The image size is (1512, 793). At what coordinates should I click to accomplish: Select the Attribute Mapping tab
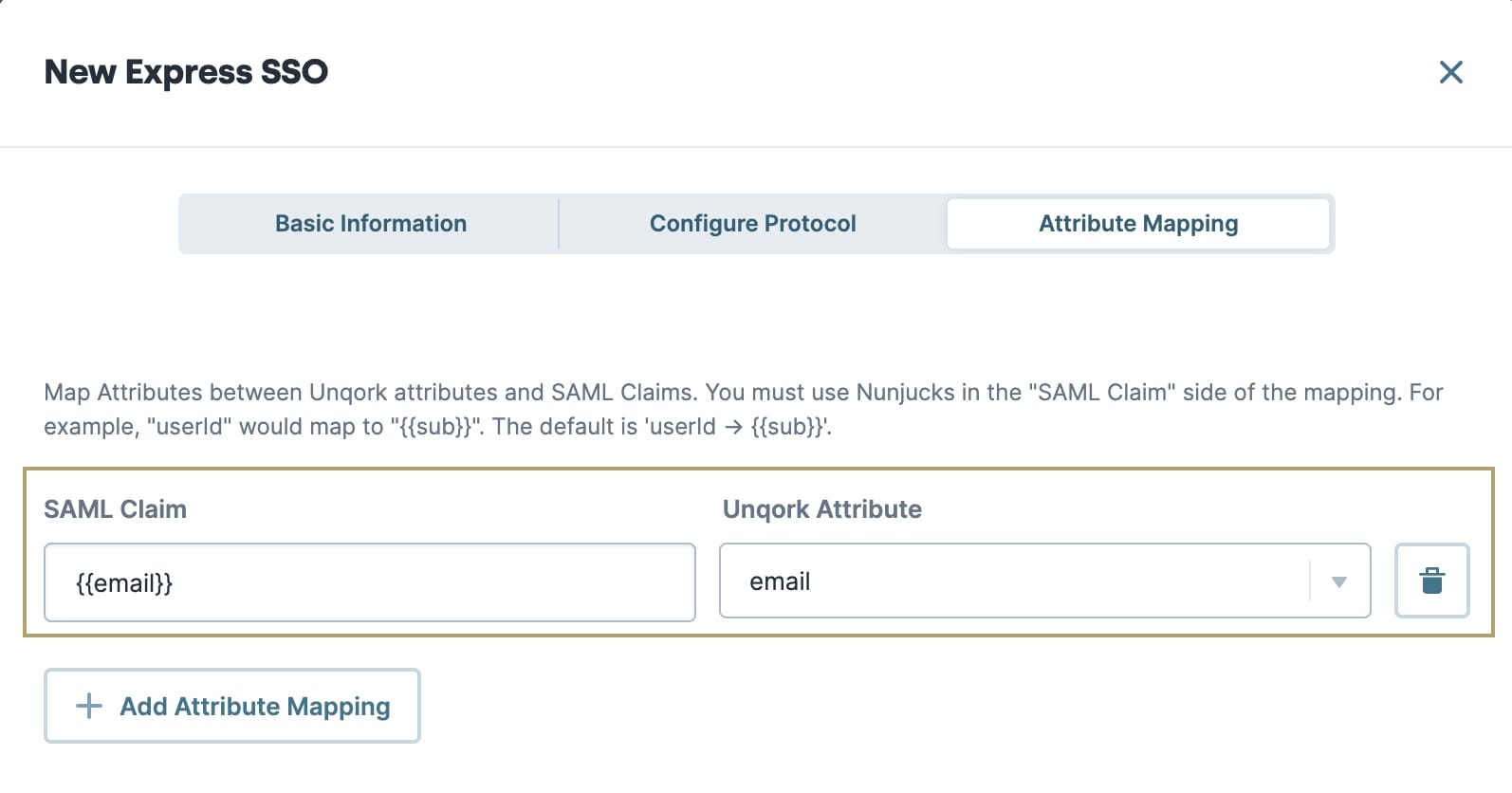(1138, 224)
